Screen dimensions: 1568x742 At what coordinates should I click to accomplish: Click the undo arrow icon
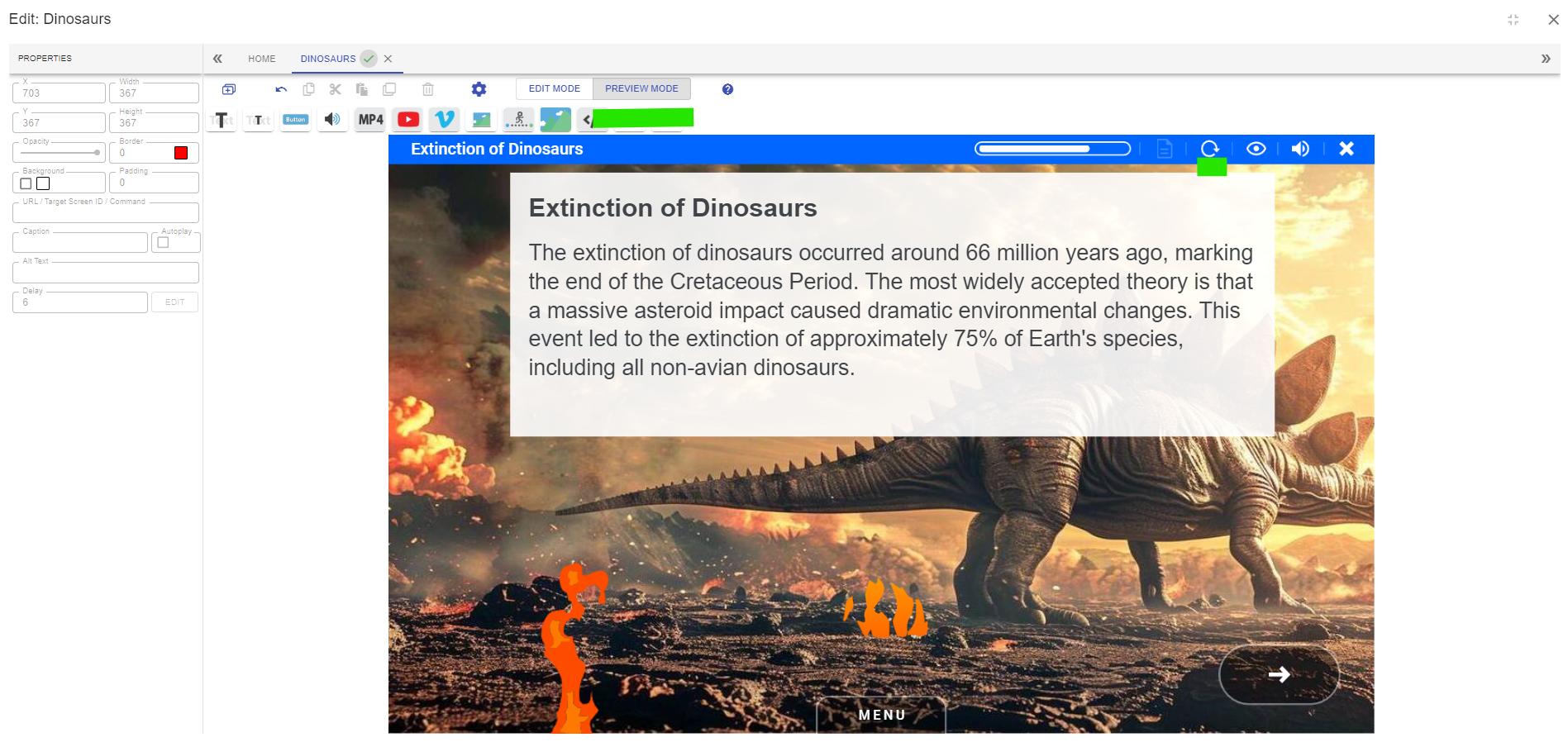[281, 89]
